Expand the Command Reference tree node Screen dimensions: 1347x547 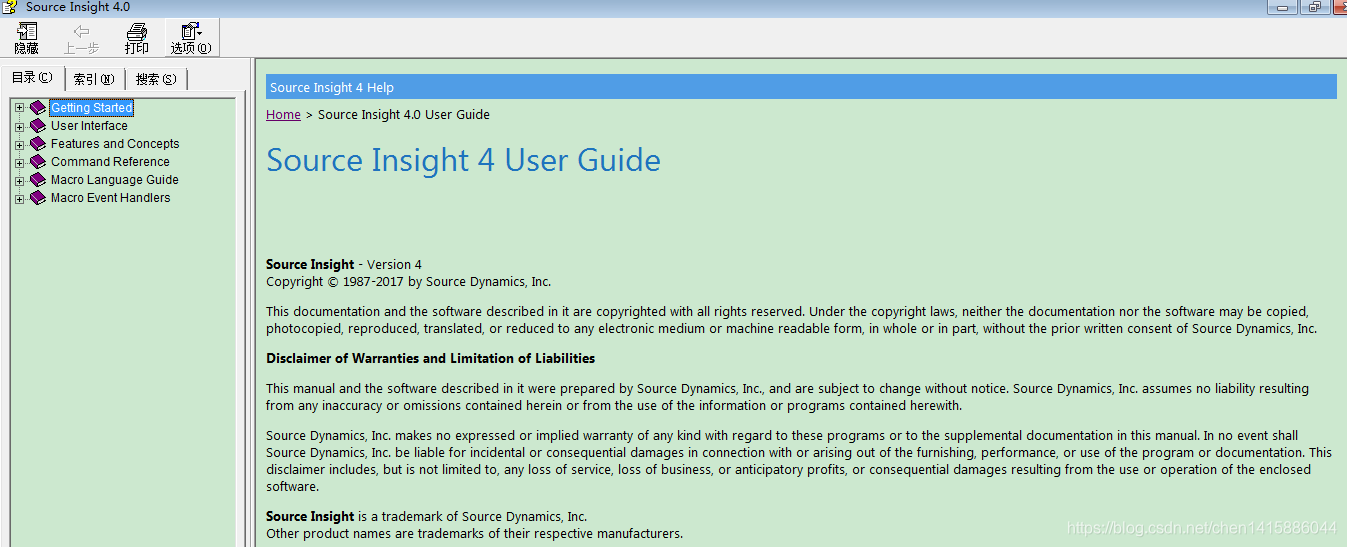[x=19, y=162]
